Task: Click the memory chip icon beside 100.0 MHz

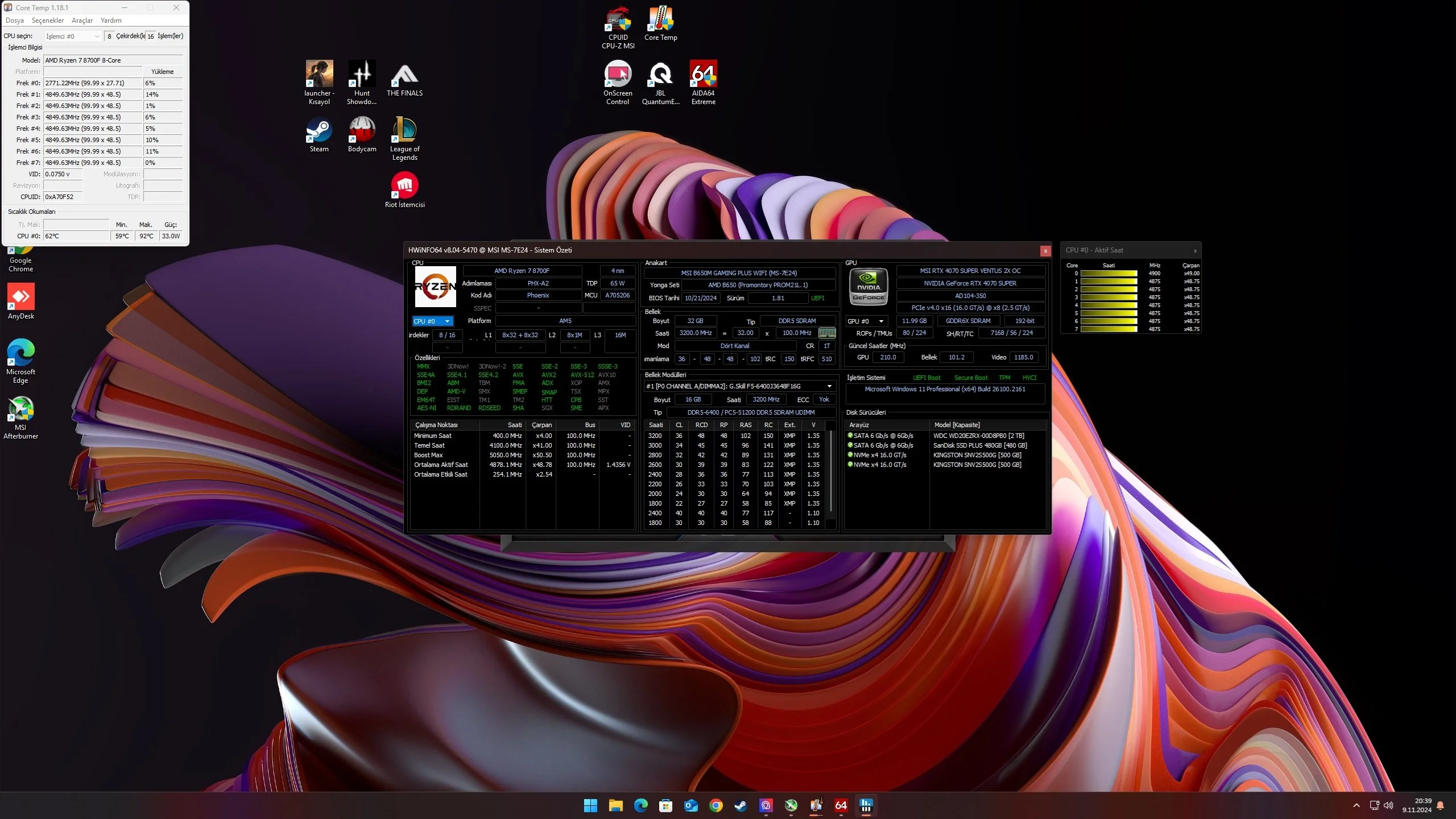Action: pos(827,333)
